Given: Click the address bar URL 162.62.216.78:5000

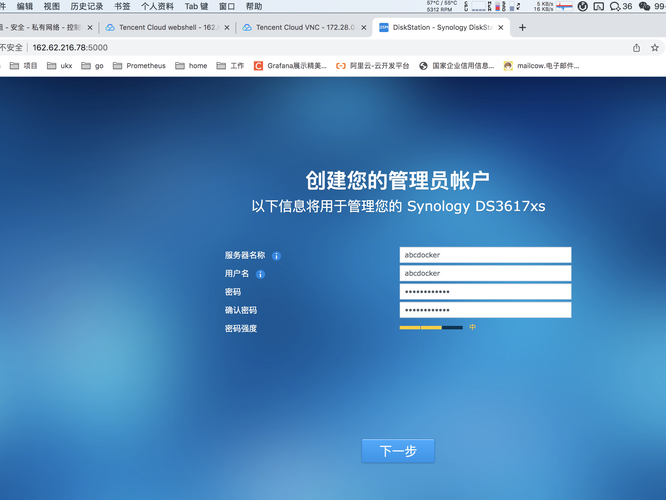Looking at the screenshot, I should coord(70,48).
